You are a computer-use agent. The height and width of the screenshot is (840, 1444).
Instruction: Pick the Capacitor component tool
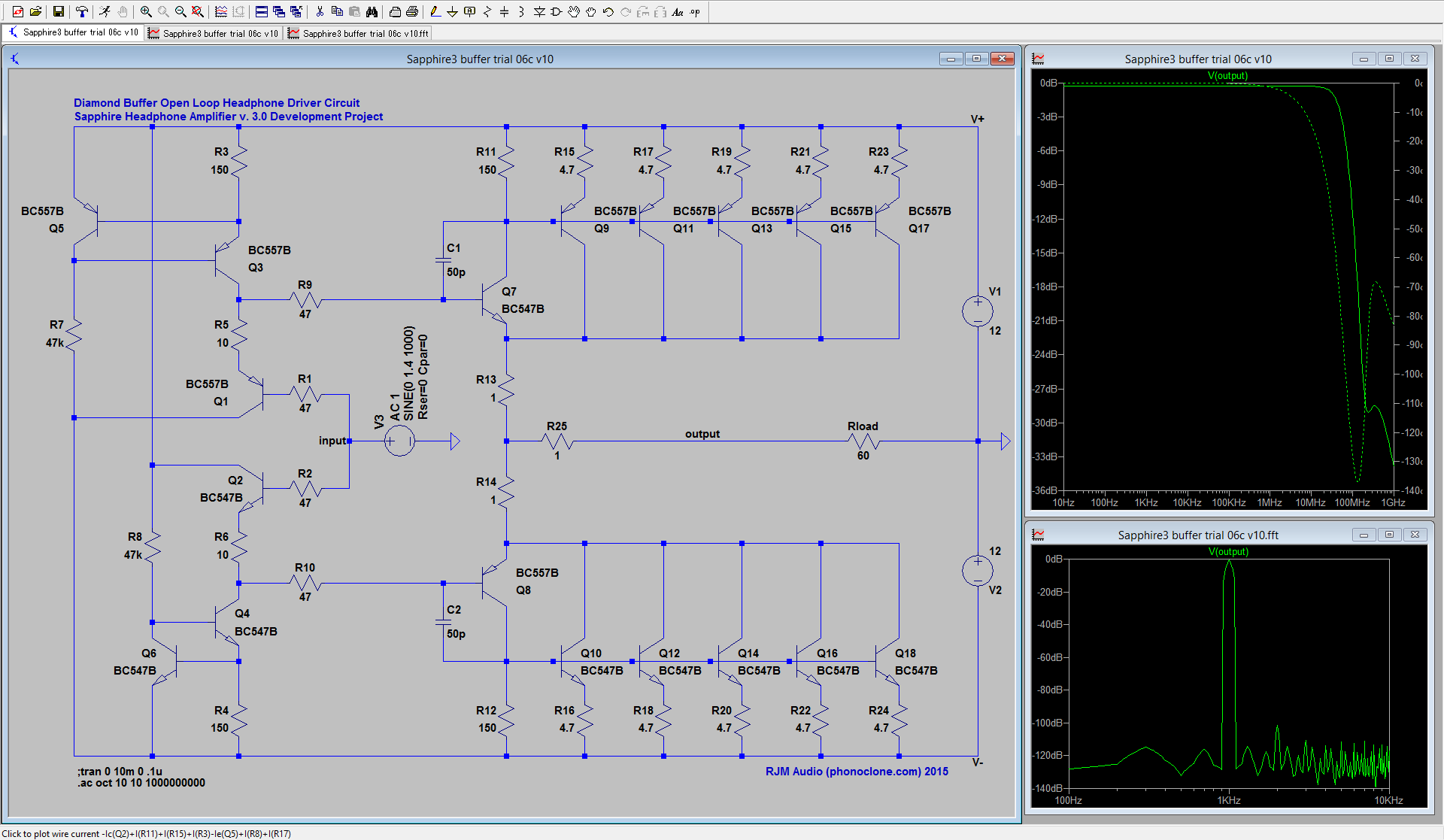point(504,12)
